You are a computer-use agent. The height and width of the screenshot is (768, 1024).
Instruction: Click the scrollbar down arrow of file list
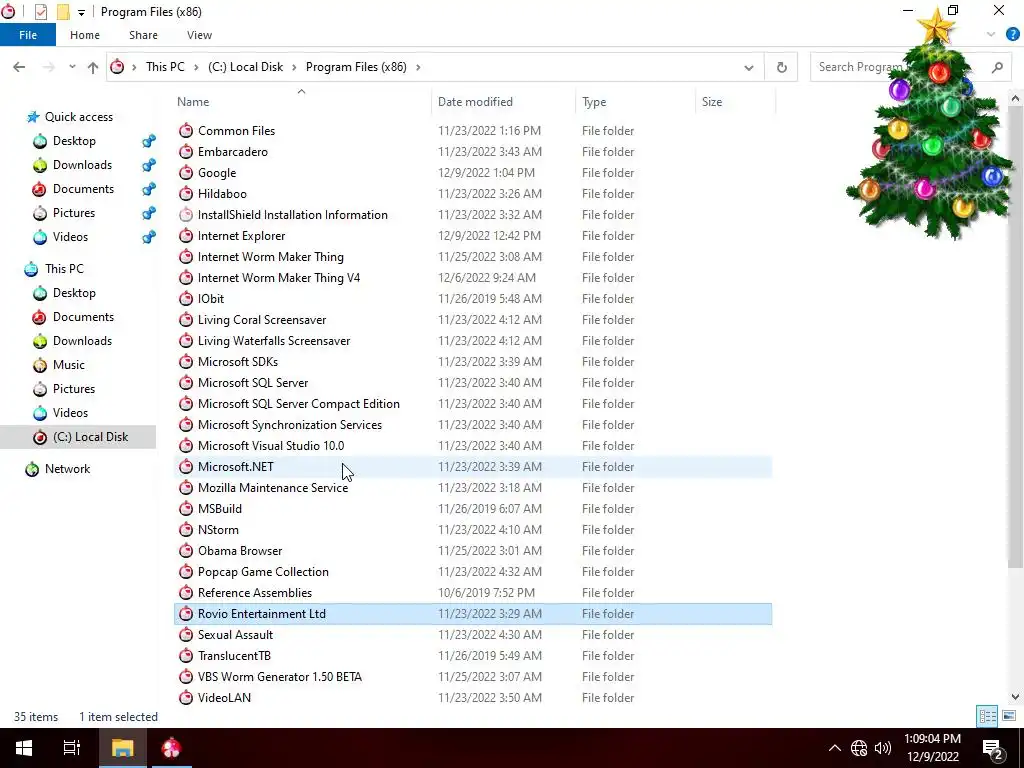click(1015, 697)
